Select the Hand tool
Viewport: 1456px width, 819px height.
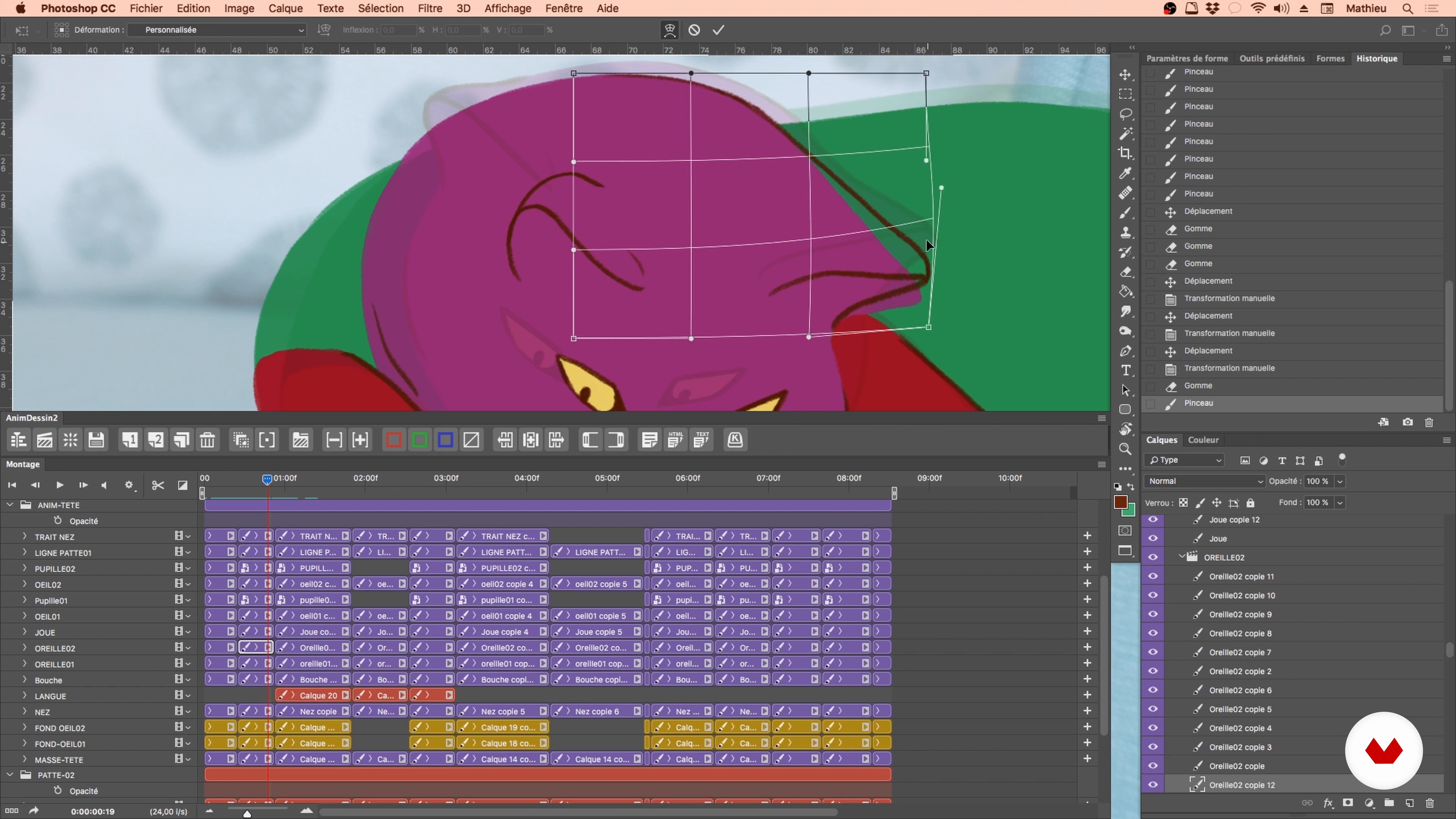pyautogui.click(x=1125, y=429)
